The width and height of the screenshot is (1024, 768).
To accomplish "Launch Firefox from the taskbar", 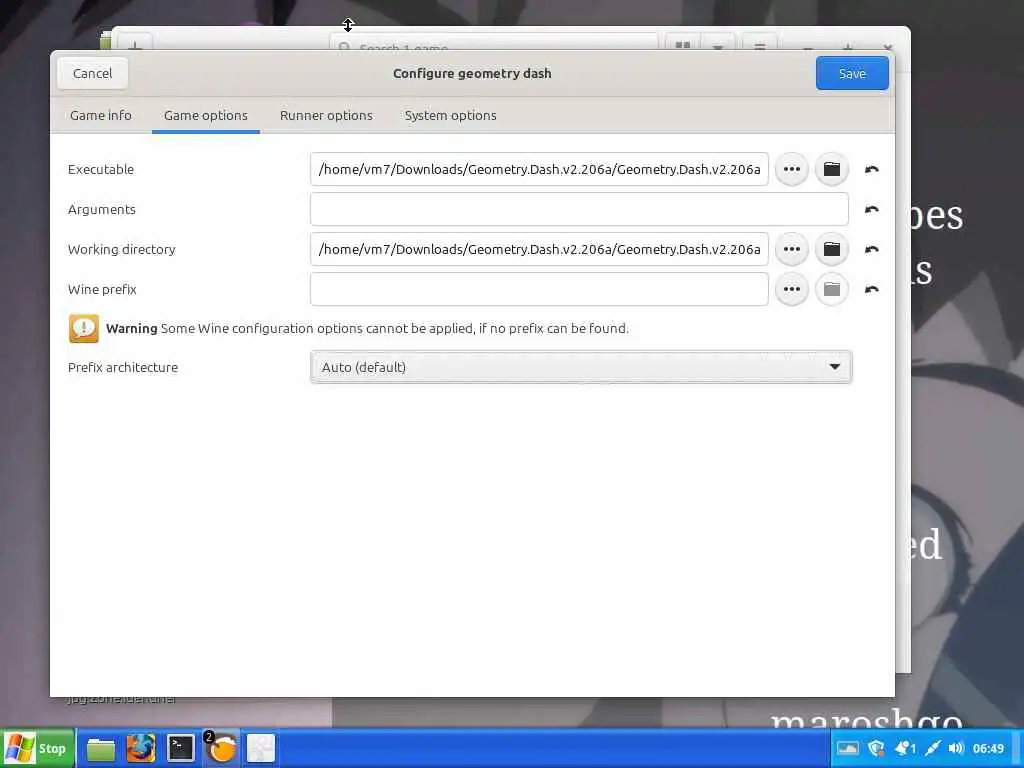I will tap(140, 748).
